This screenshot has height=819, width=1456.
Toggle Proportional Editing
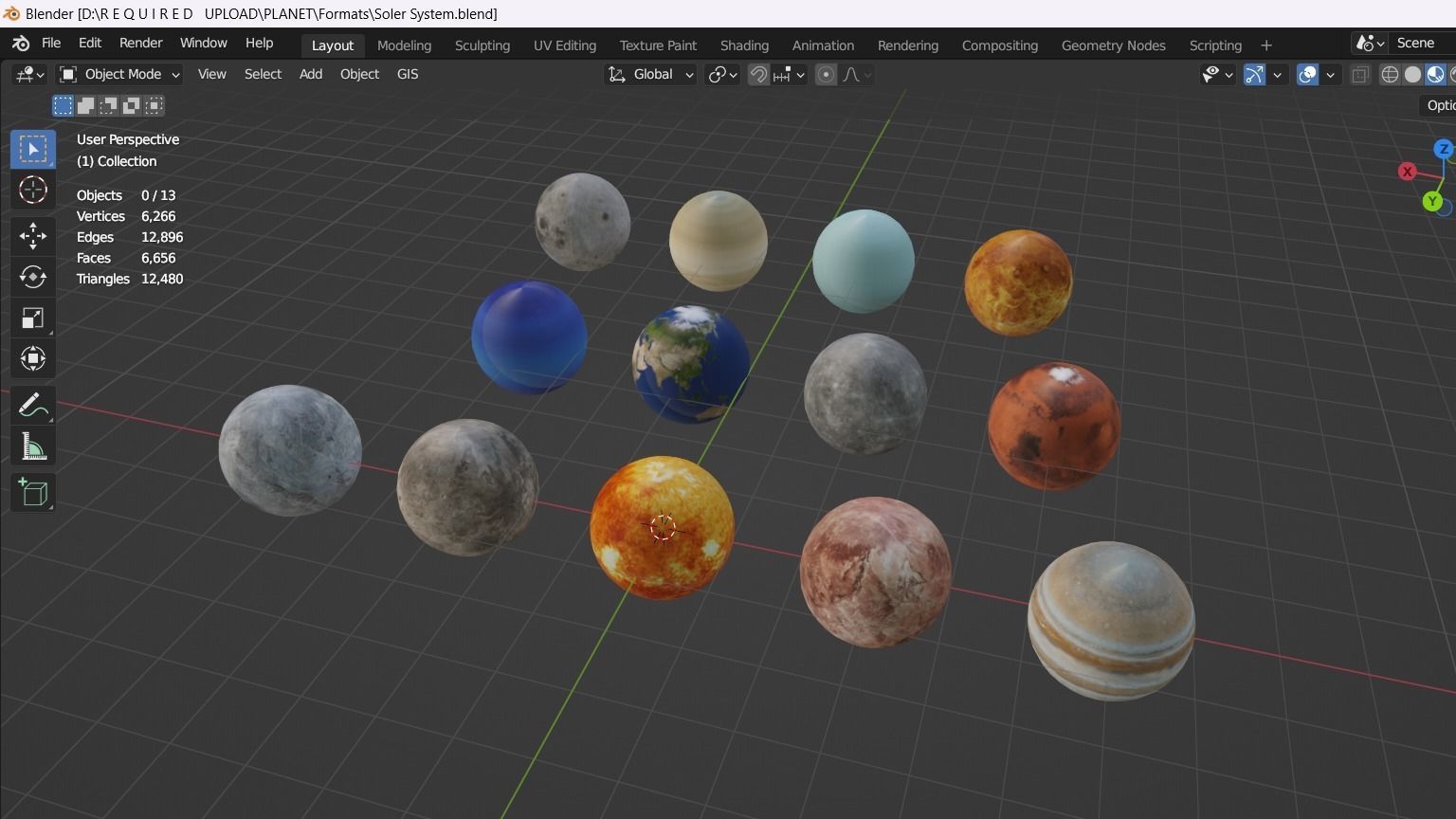tap(826, 75)
